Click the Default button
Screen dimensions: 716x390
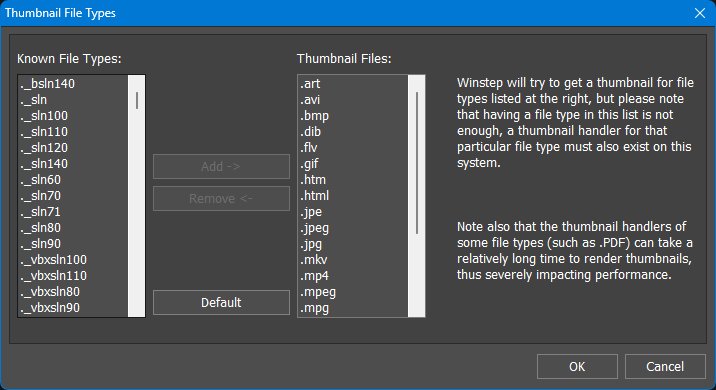(x=221, y=302)
